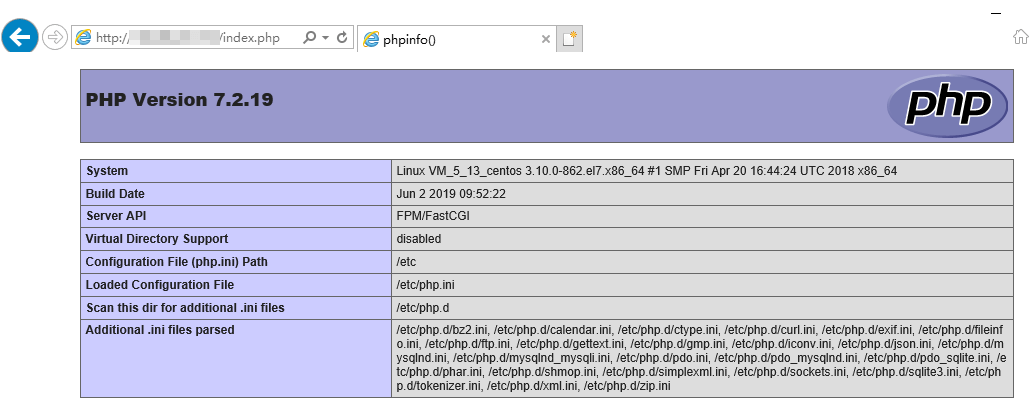1032x398 pixels.
Task: Click the PHP logo image
Action: tap(947, 106)
